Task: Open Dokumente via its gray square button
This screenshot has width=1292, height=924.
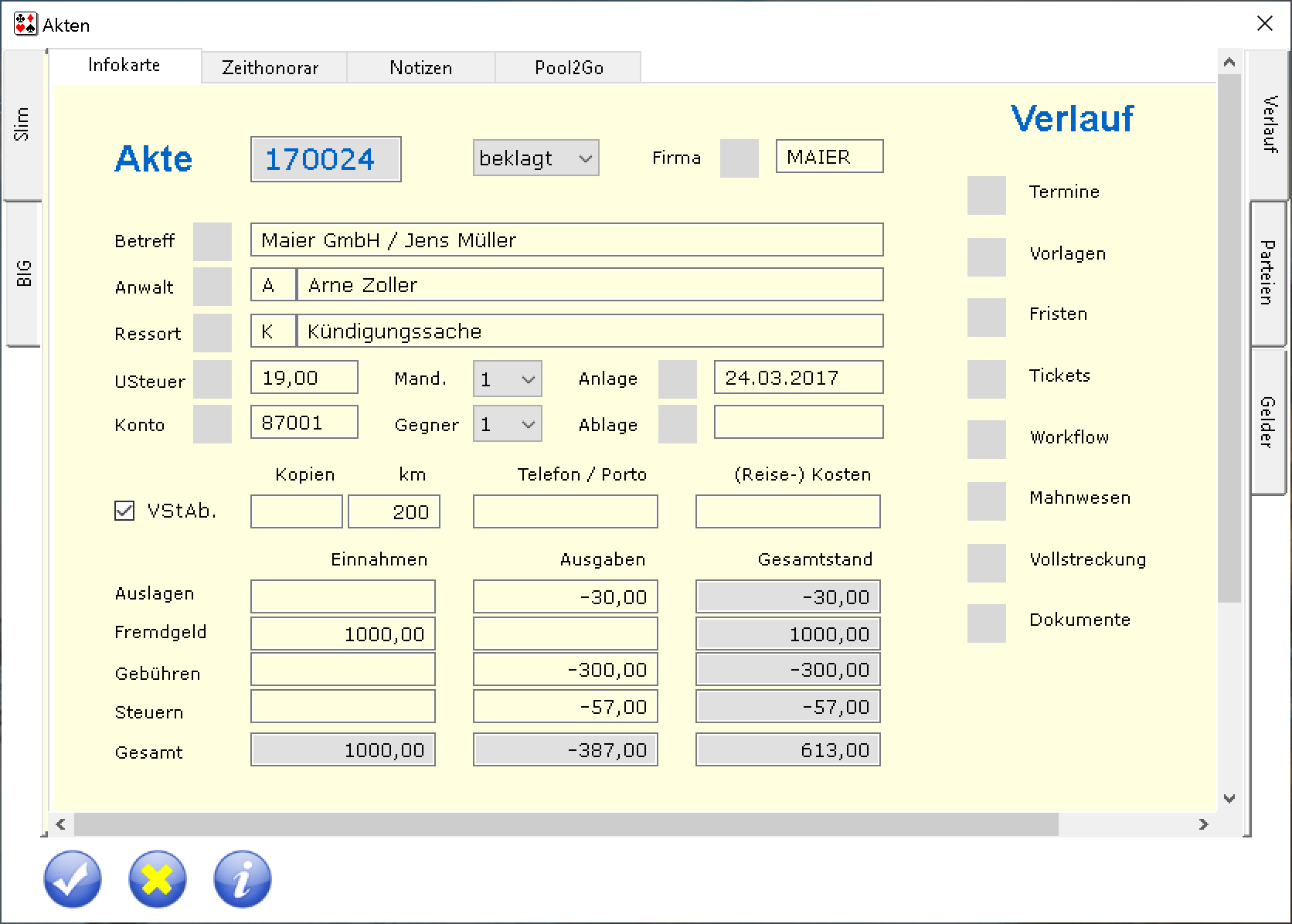Action: (x=987, y=623)
